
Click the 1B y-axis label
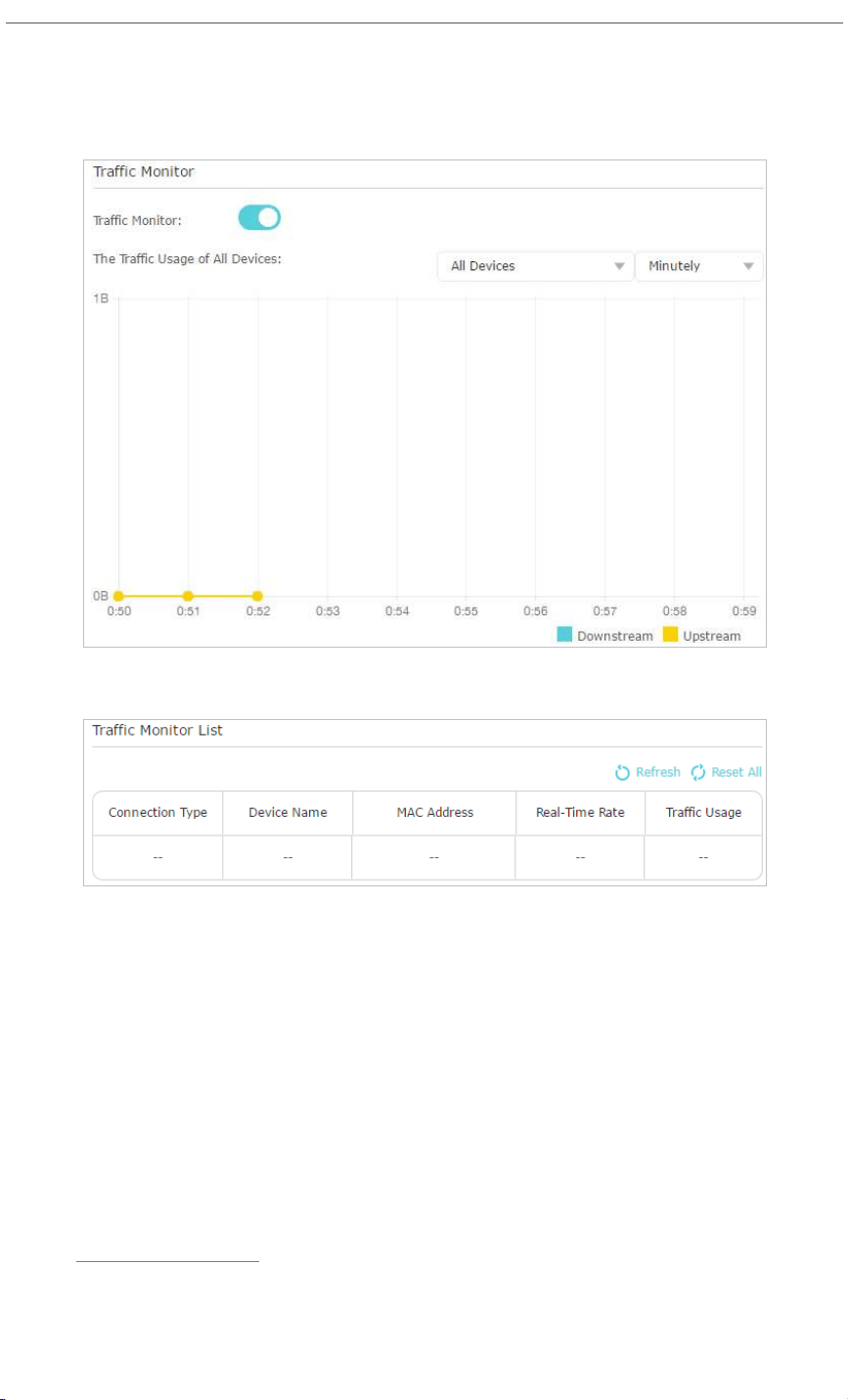point(101,297)
